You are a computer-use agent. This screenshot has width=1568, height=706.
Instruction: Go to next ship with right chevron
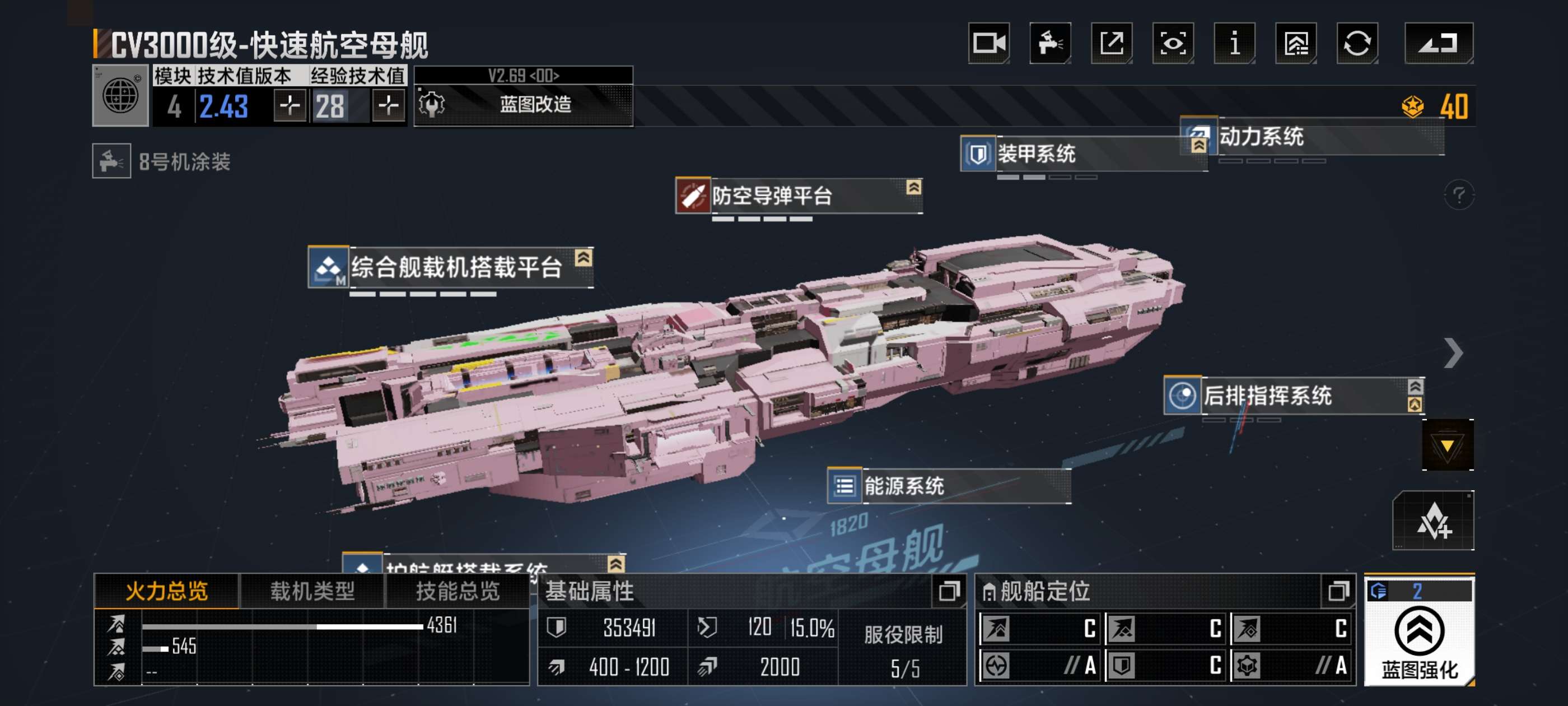click(x=1454, y=354)
